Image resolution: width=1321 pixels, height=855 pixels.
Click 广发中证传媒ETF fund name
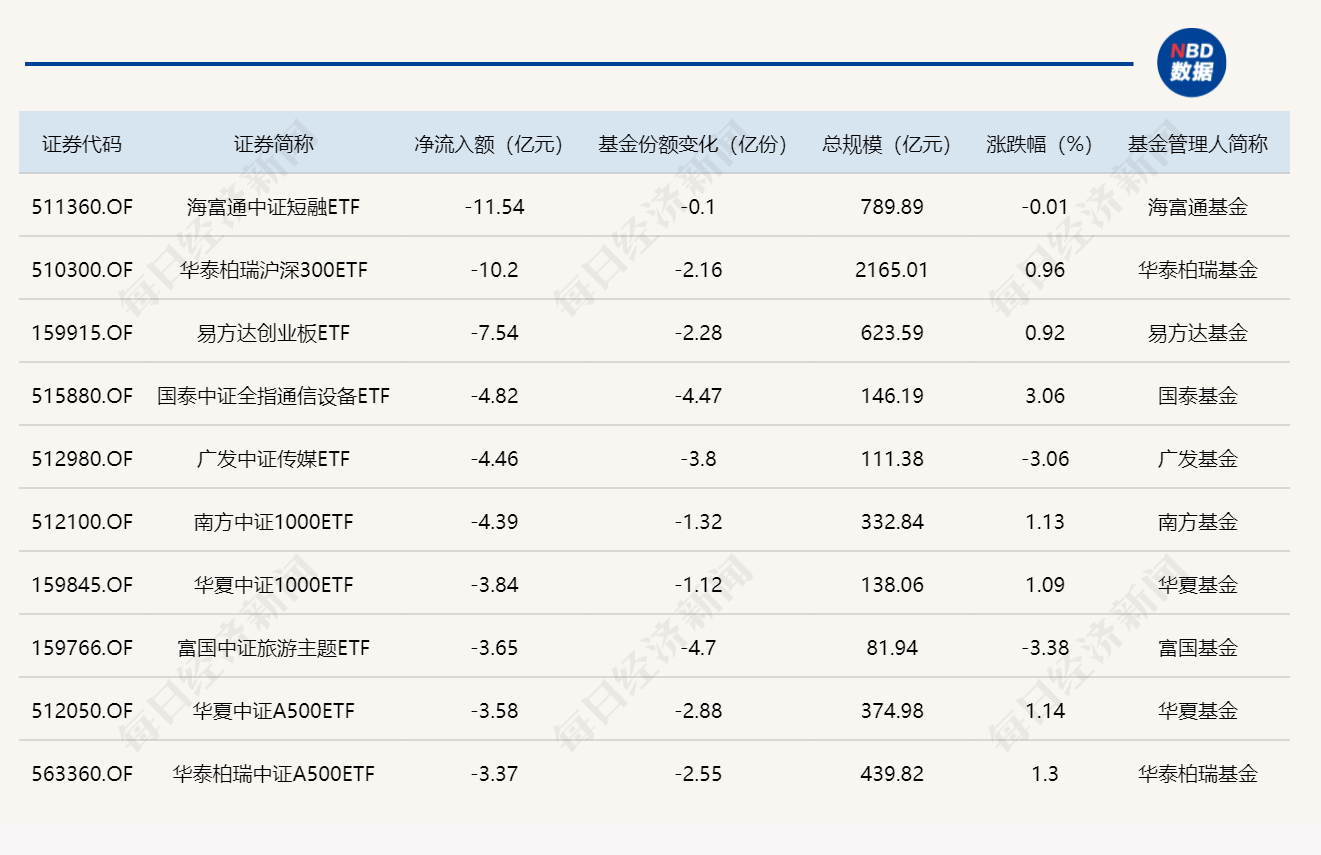[x=273, y=459]
